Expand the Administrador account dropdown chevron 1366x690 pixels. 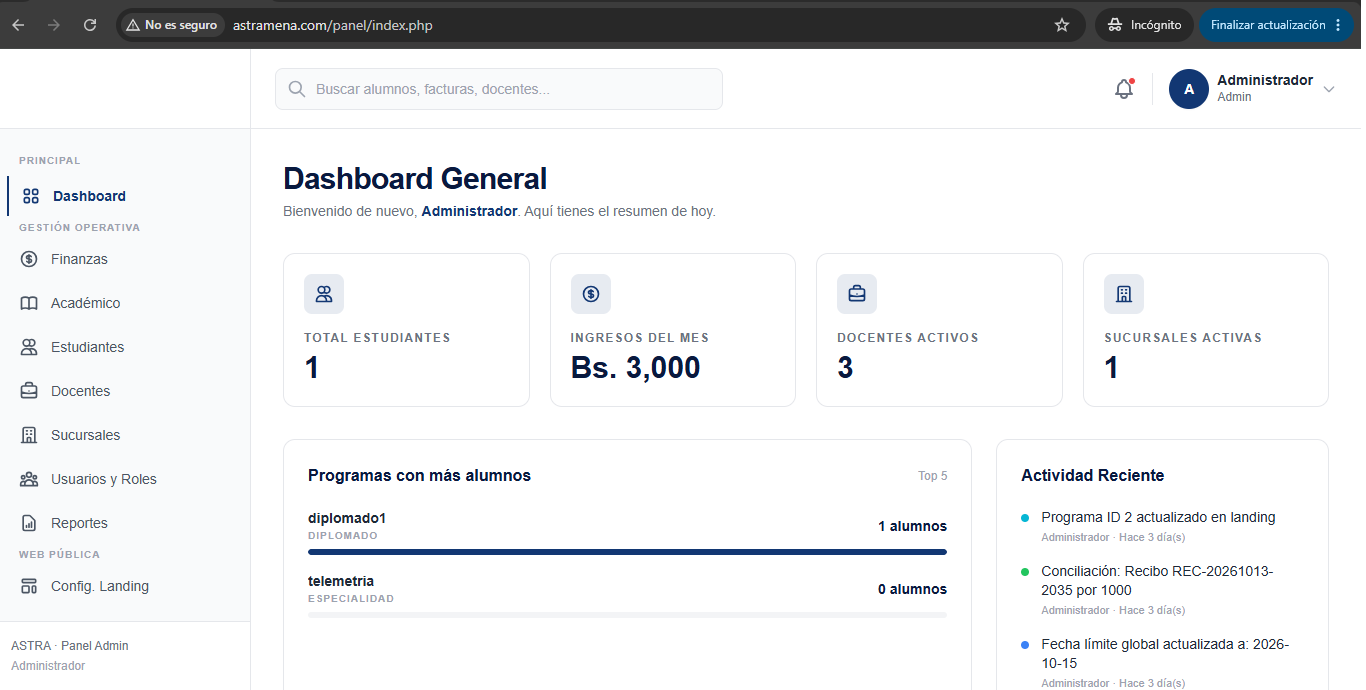tap(1329, 89)
